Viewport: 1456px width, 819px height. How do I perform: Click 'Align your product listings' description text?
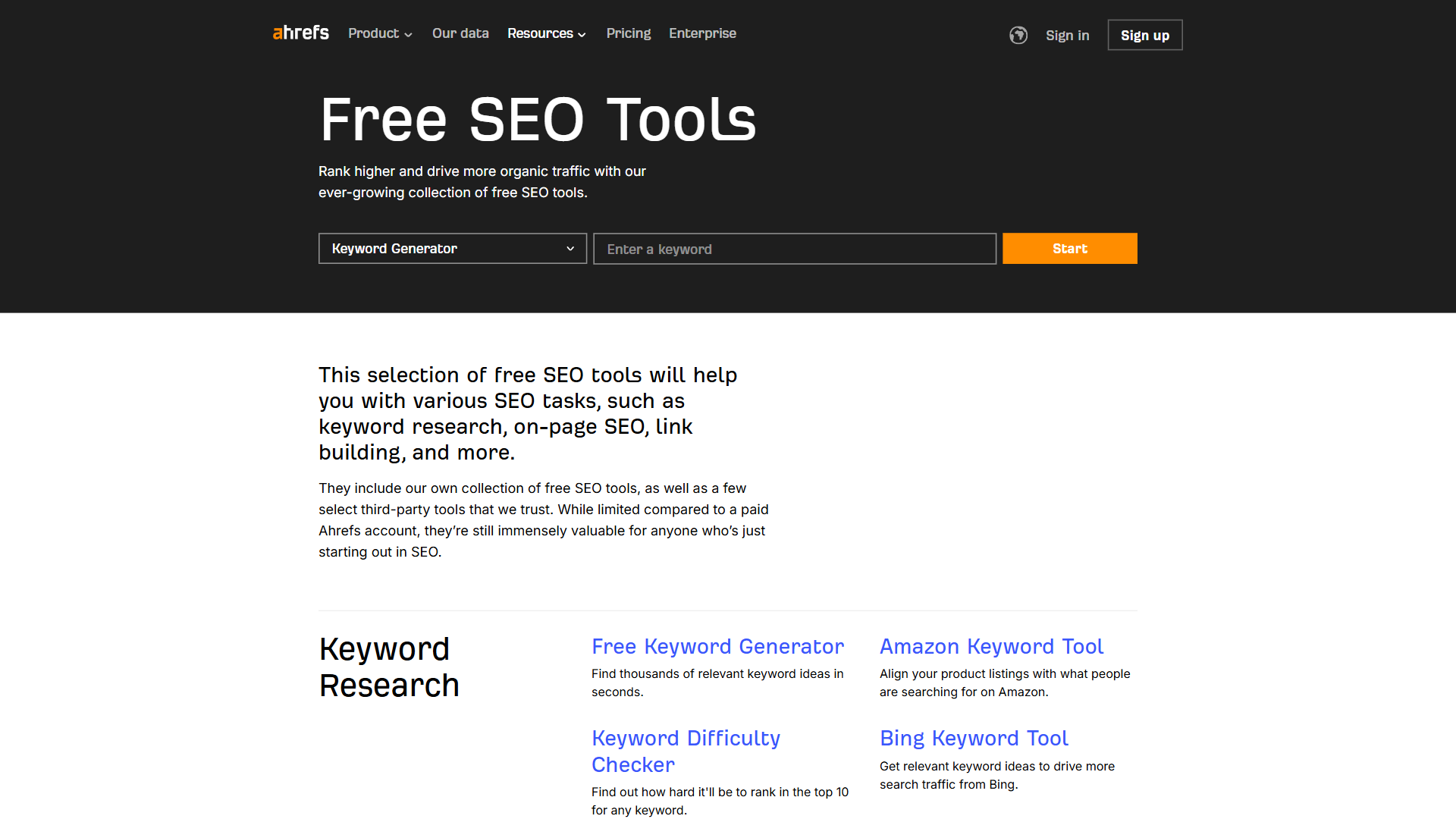tap(1005, 682)
